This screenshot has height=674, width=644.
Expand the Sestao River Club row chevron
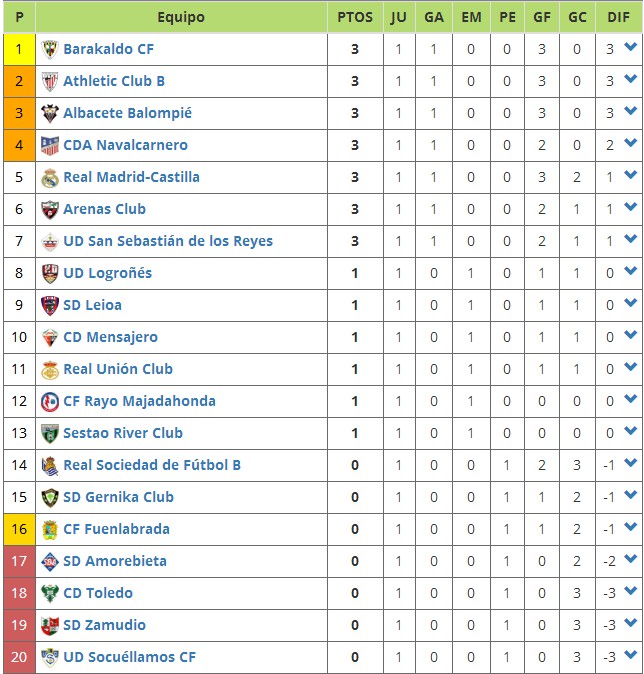coord(630,430)
